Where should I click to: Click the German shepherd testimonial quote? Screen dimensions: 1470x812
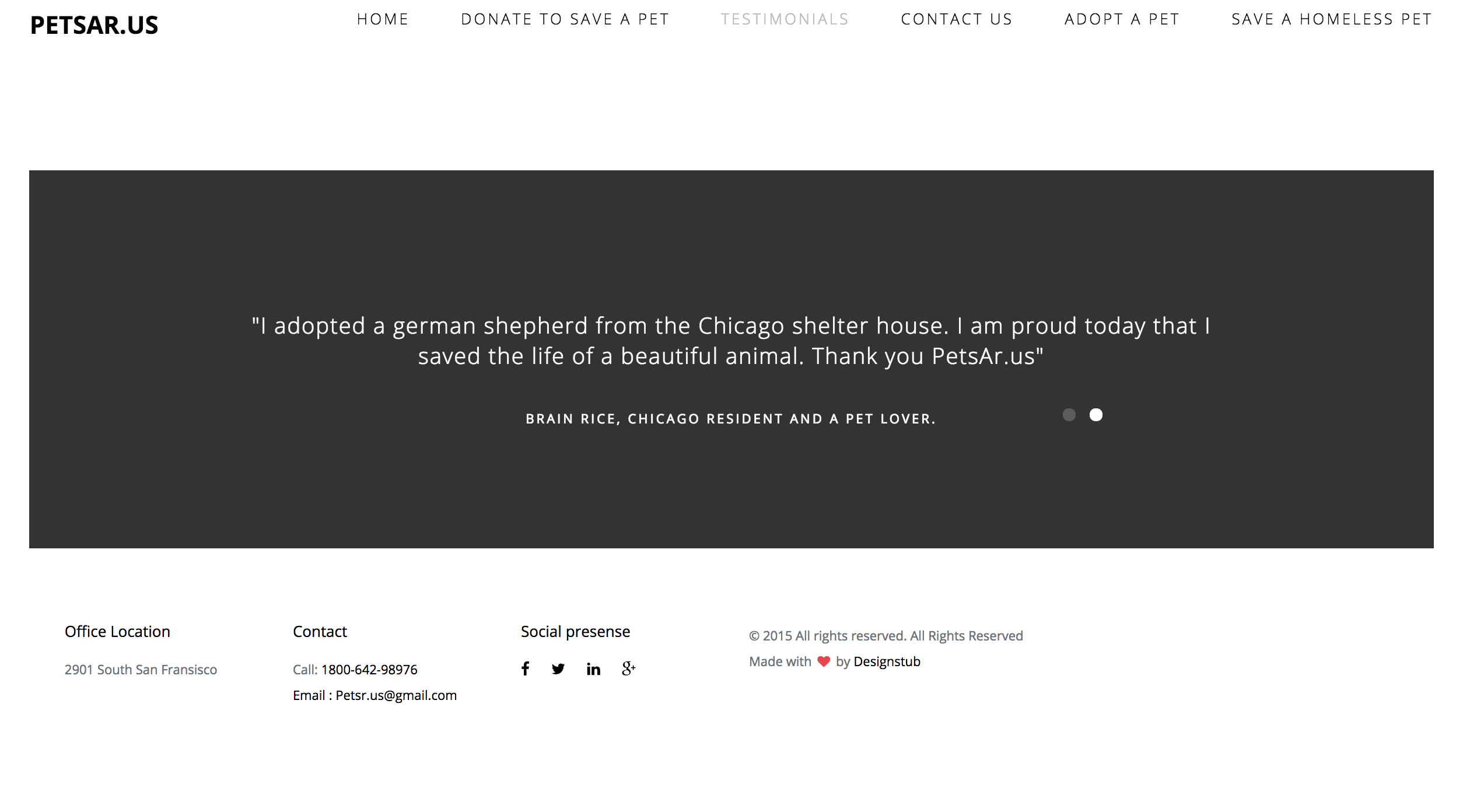(731, 341)
